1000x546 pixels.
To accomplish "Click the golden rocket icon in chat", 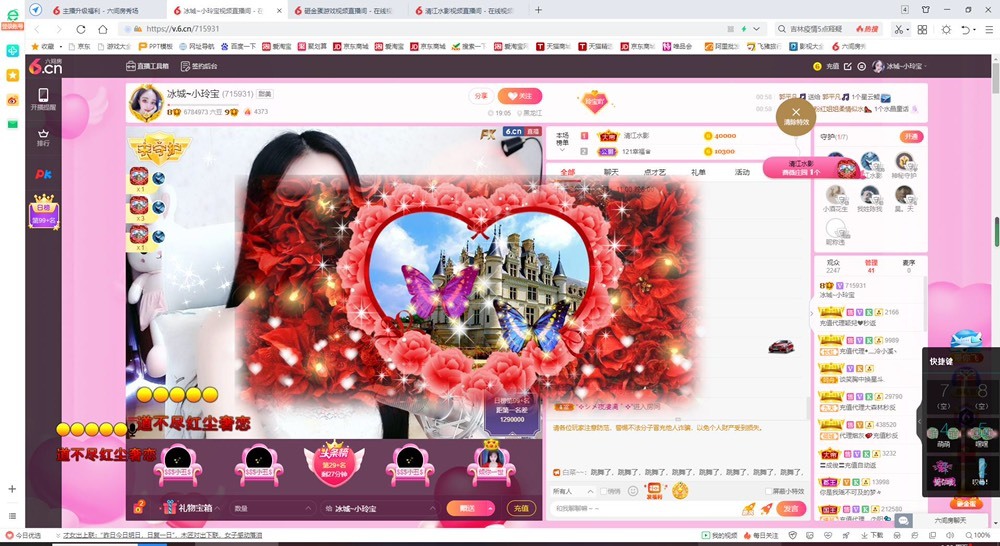I will point(749,508).
